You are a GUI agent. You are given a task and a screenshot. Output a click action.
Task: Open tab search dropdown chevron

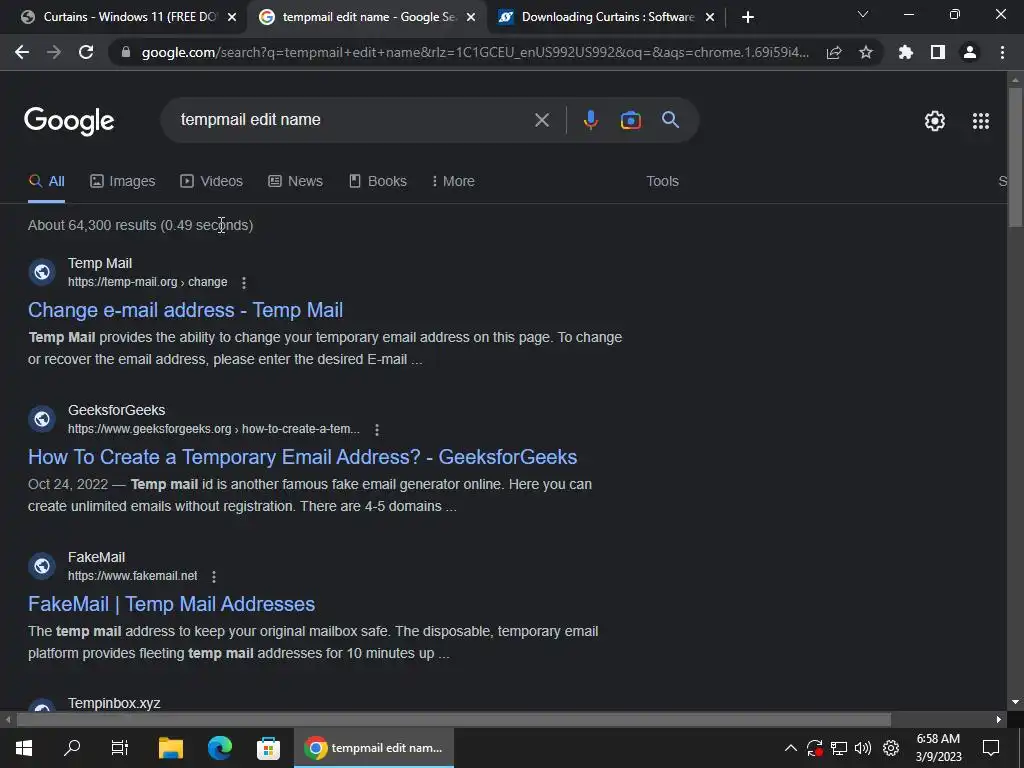click(x=863, y=14)
